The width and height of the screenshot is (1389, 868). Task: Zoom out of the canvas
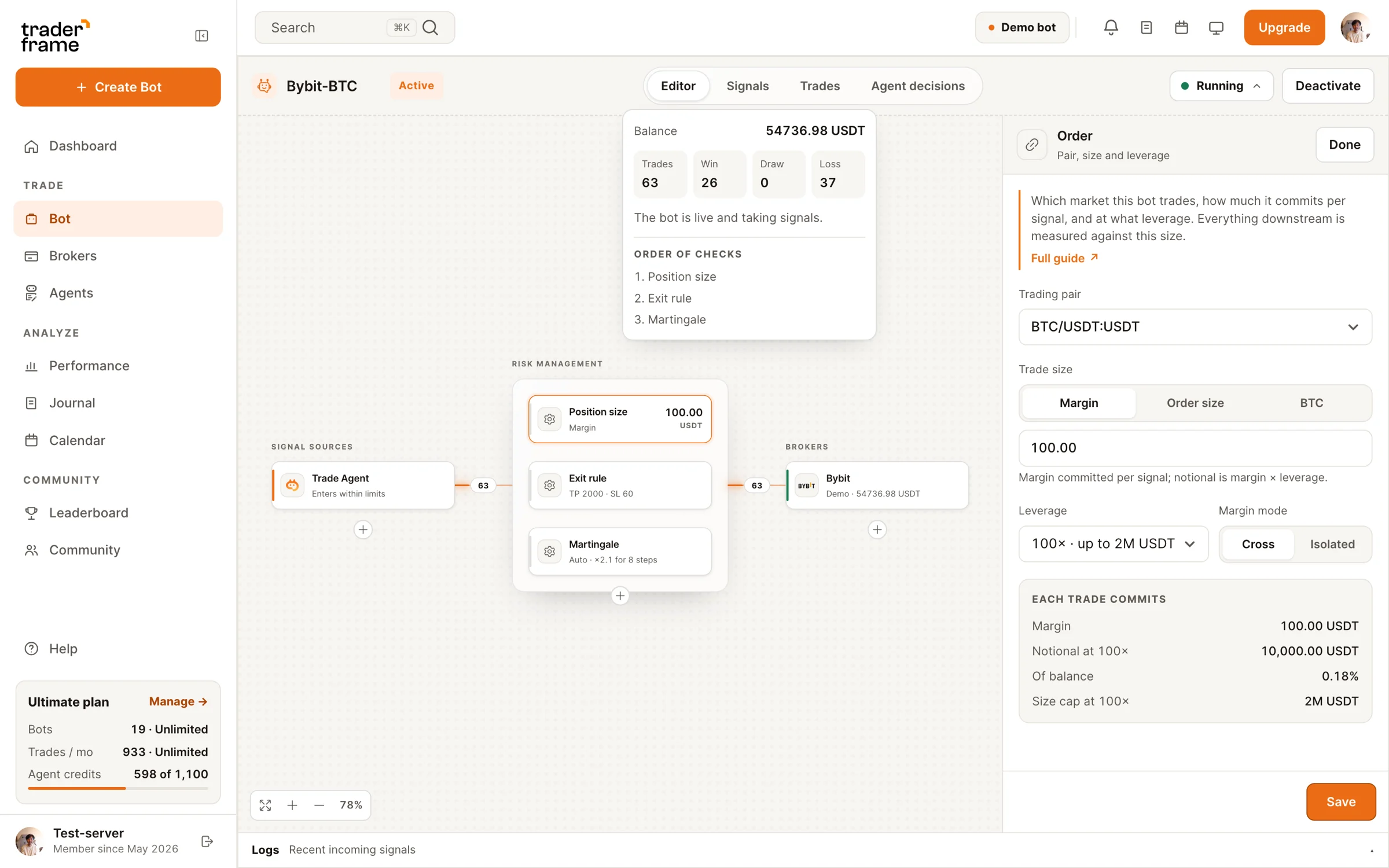(319, 805)
